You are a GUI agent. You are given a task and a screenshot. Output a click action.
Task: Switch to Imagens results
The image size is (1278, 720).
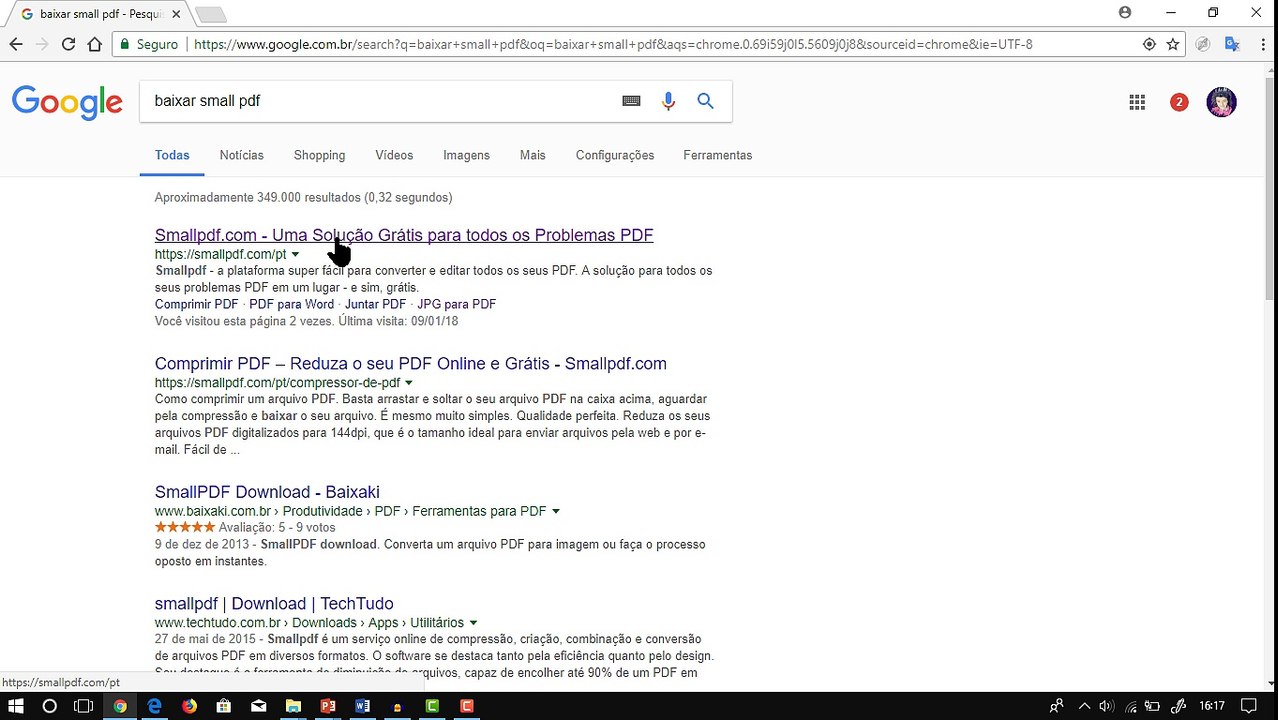point(466,155)
